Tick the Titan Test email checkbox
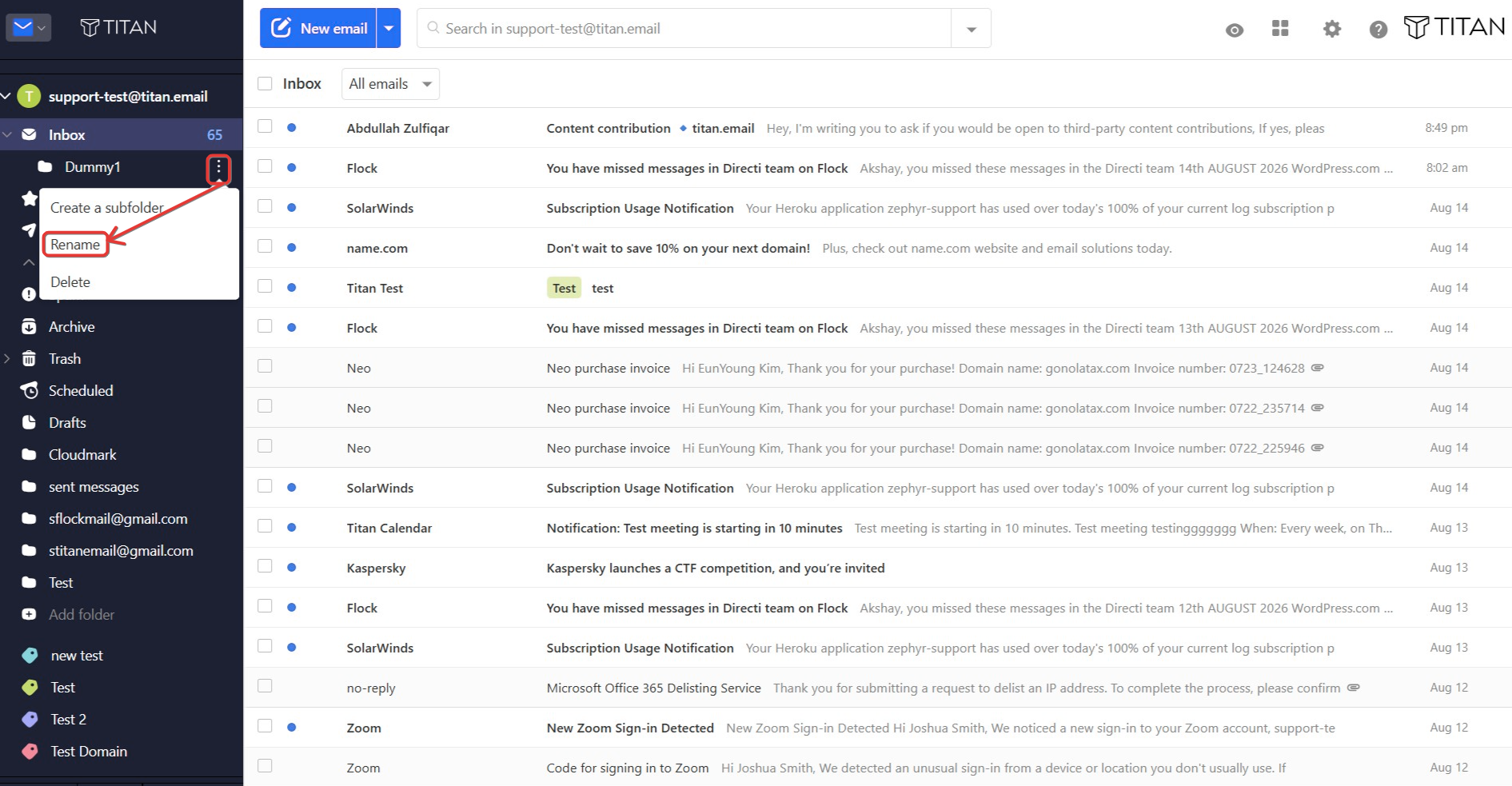 [265, 286]
